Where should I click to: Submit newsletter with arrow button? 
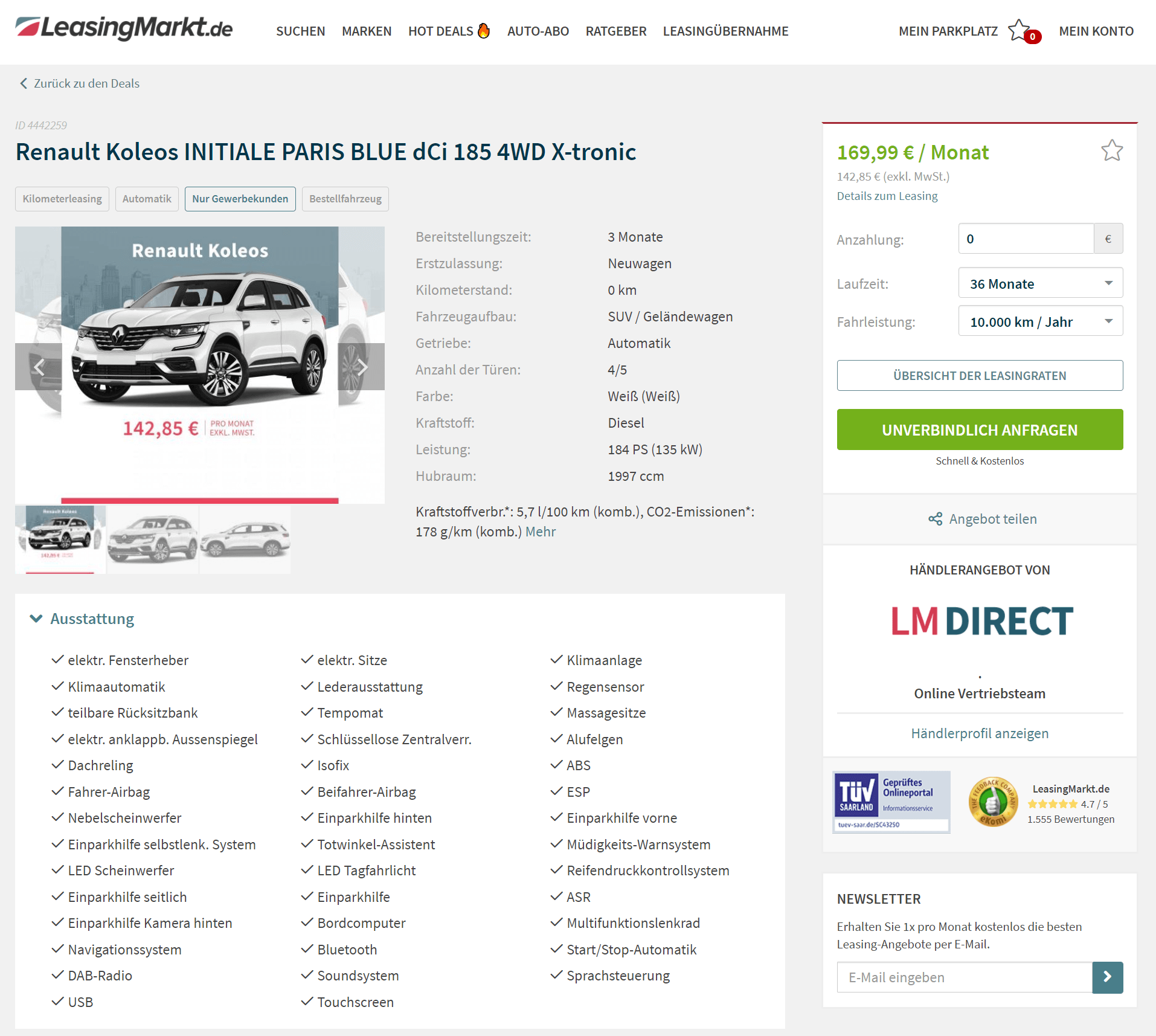click(1108, 977)
